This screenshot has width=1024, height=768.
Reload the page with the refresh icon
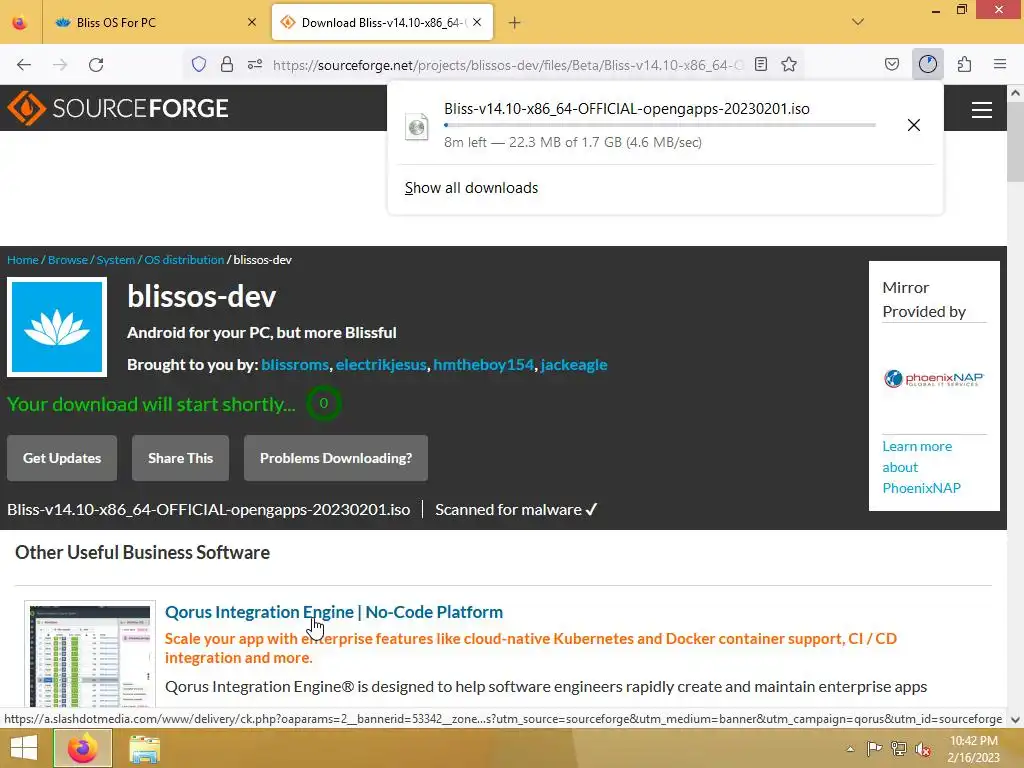tap(96, 65)
